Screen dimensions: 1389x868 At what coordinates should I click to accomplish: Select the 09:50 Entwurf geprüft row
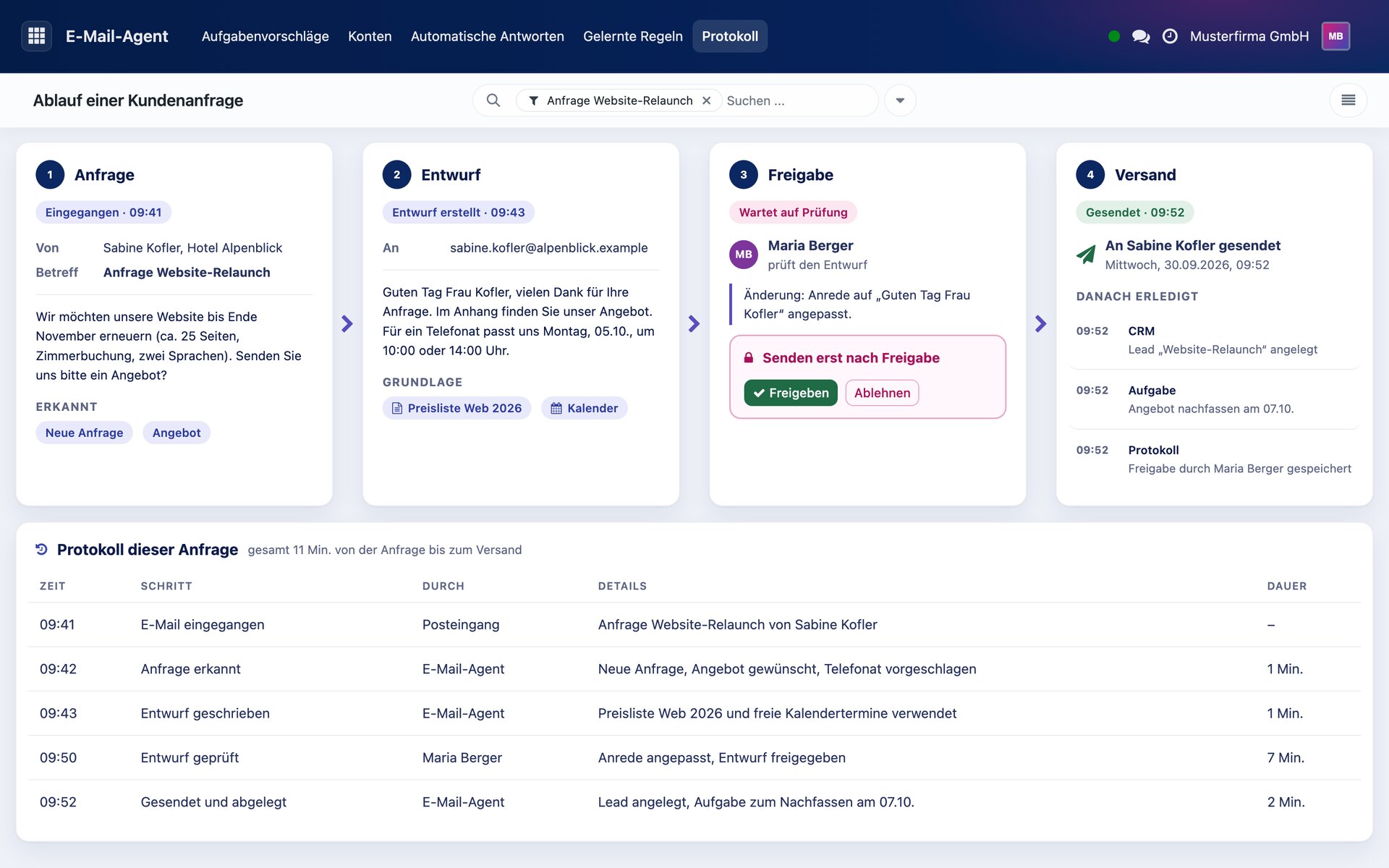tap(694, 757)
